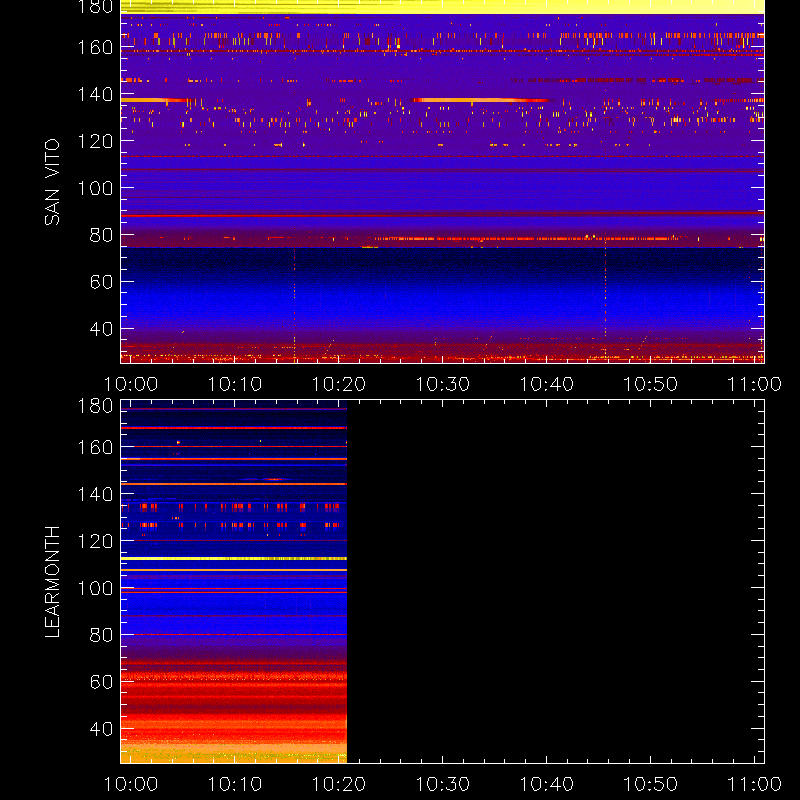
Task: Click 10:50 time label under San Vito plot
Action: tap(651, 384)
